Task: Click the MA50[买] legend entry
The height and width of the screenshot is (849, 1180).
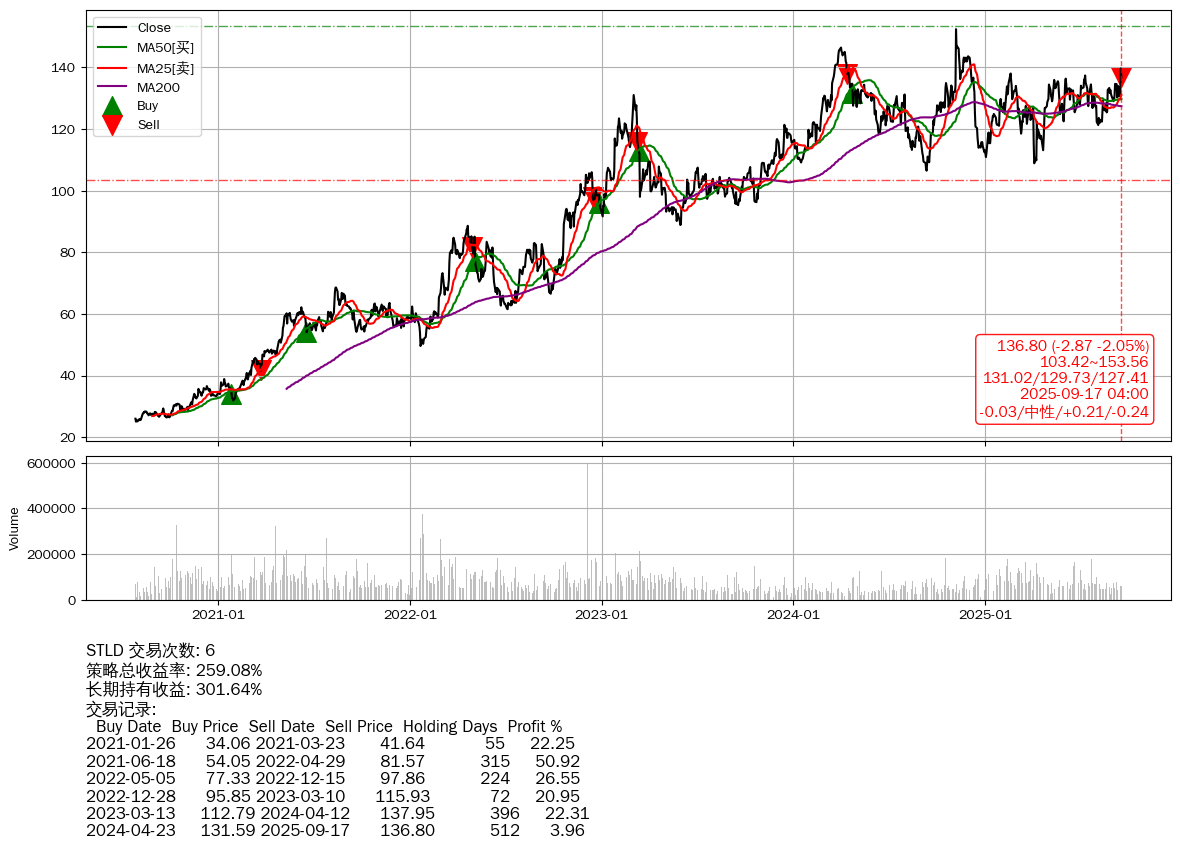Action: point(165,47)
